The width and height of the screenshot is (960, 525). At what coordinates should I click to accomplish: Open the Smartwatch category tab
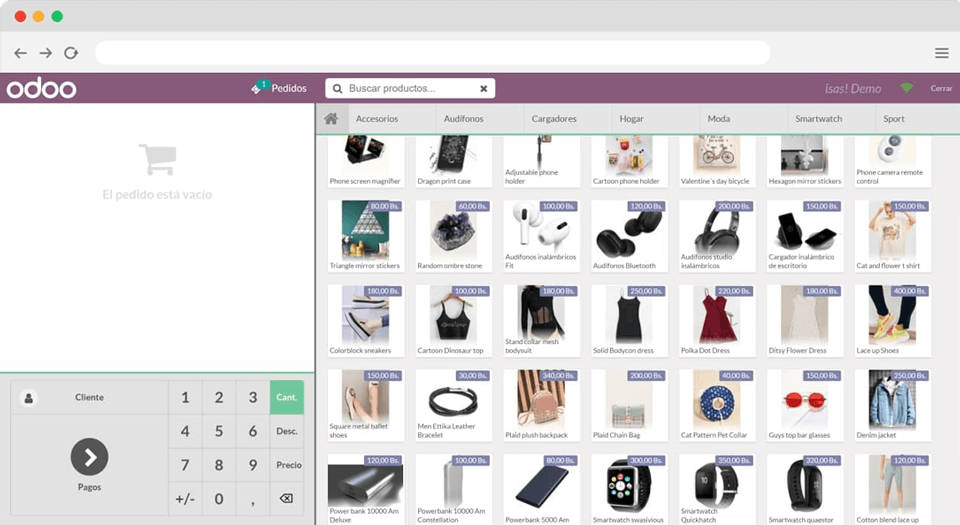click(x=818, y=119)
